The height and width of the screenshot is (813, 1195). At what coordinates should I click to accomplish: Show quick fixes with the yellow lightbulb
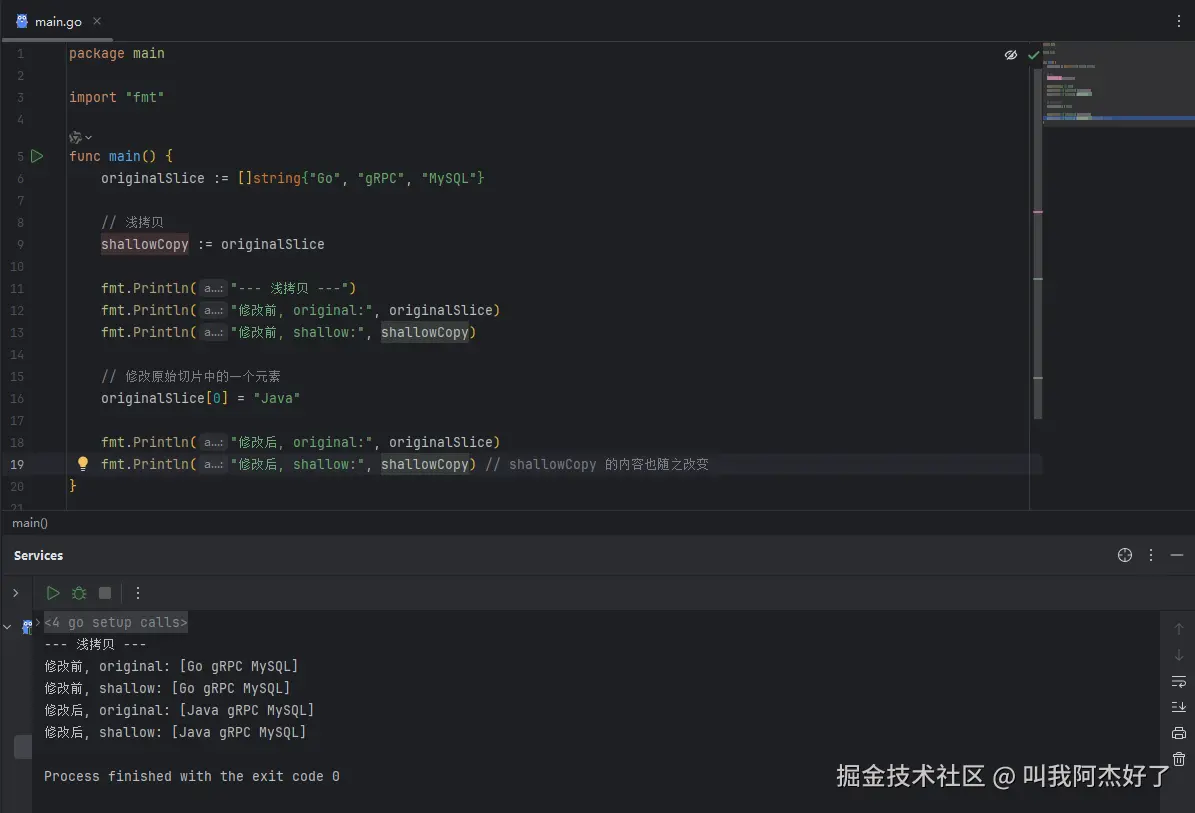83,463
